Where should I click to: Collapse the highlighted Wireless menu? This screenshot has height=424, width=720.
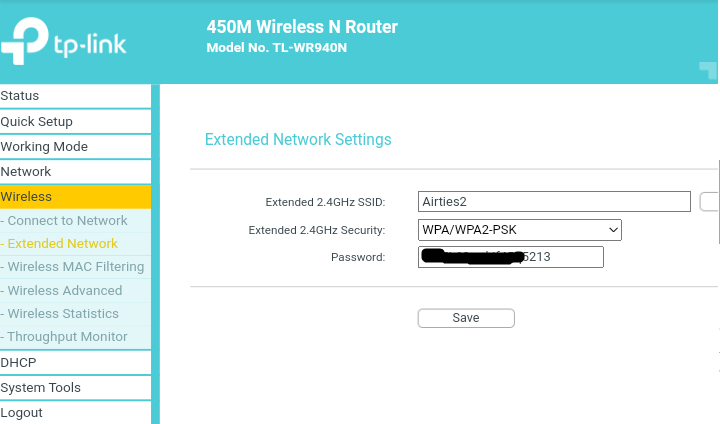[x=75, y=197]
